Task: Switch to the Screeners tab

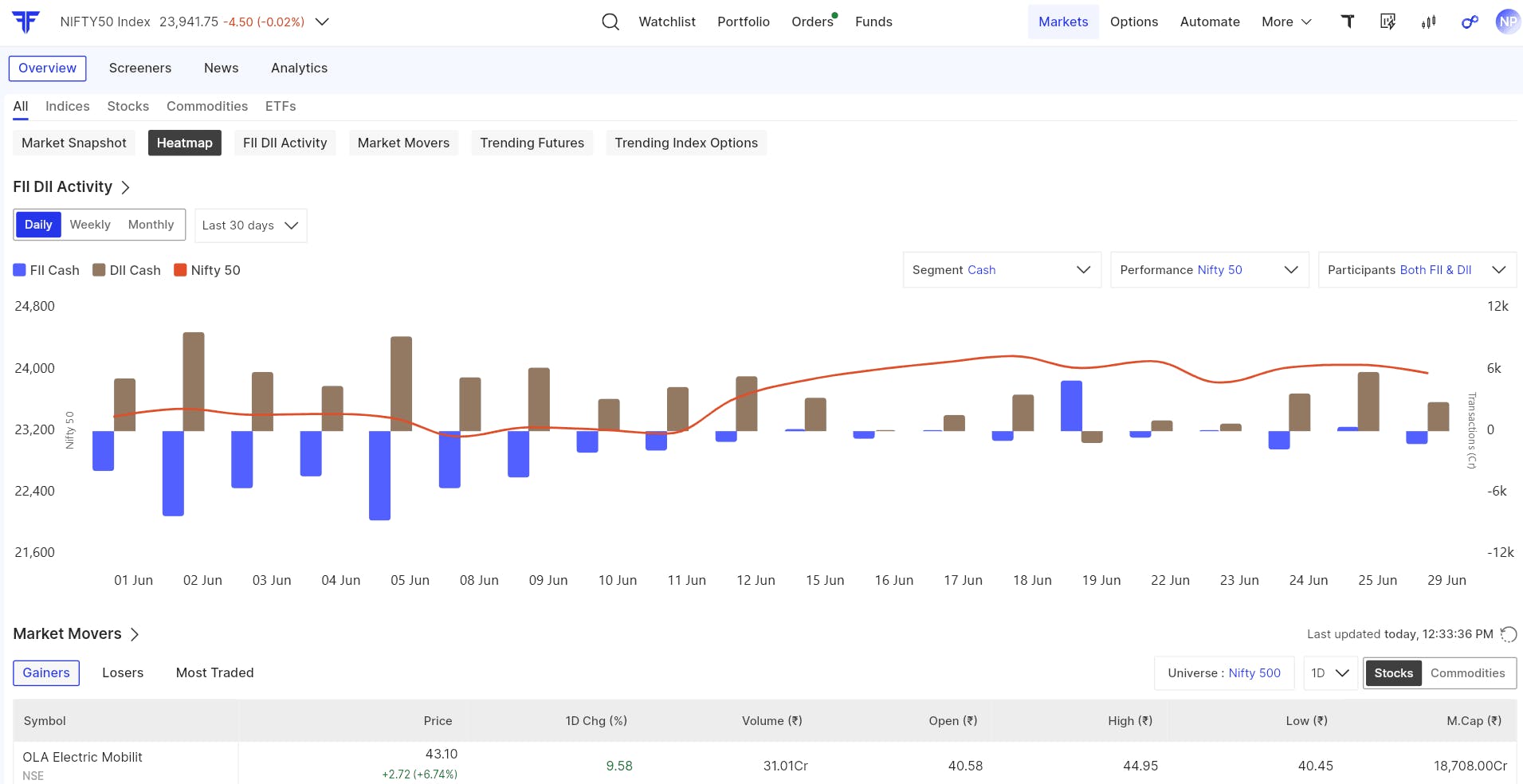Action: [140, 68]
